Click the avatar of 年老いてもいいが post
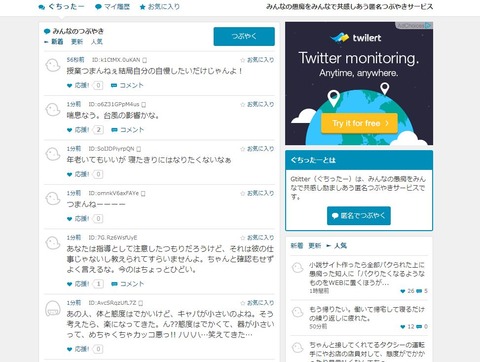 (x=53, y=154)
